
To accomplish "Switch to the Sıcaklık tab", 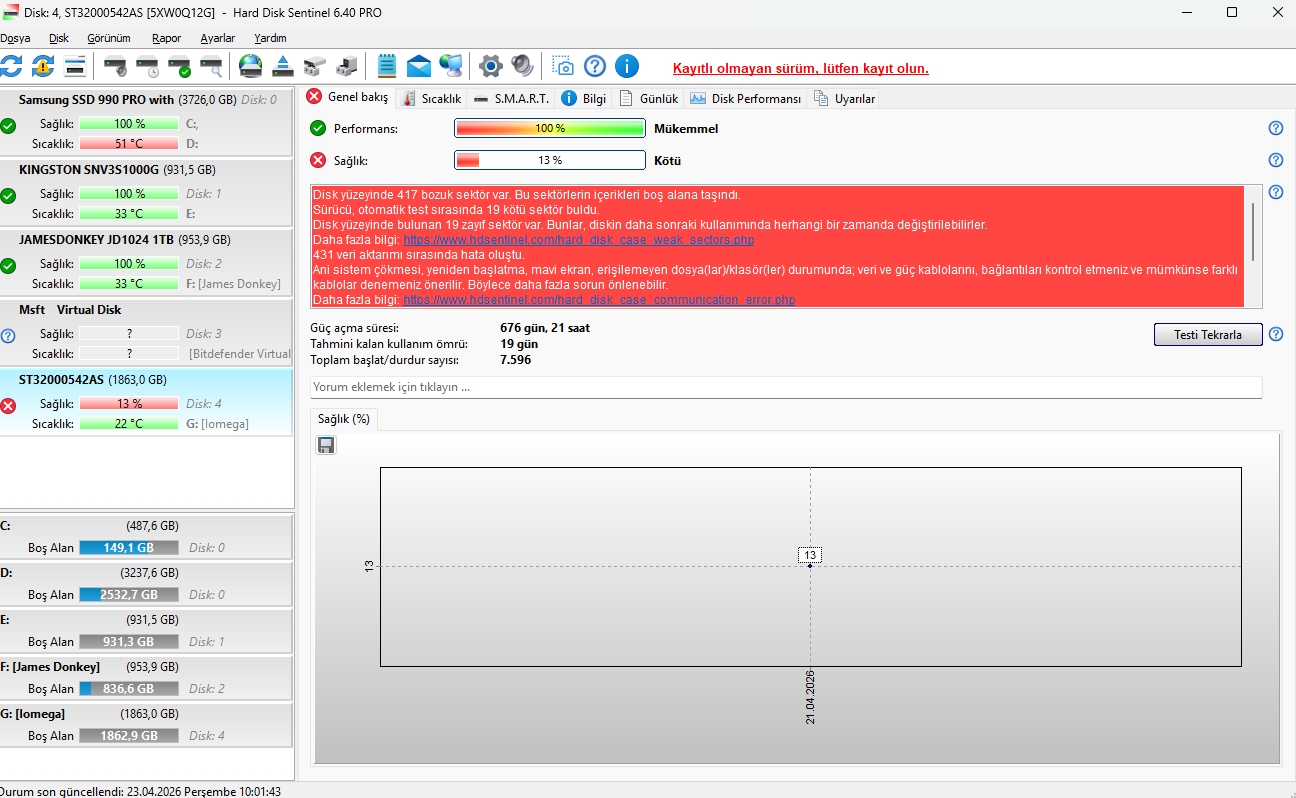I will coord(431,98).
